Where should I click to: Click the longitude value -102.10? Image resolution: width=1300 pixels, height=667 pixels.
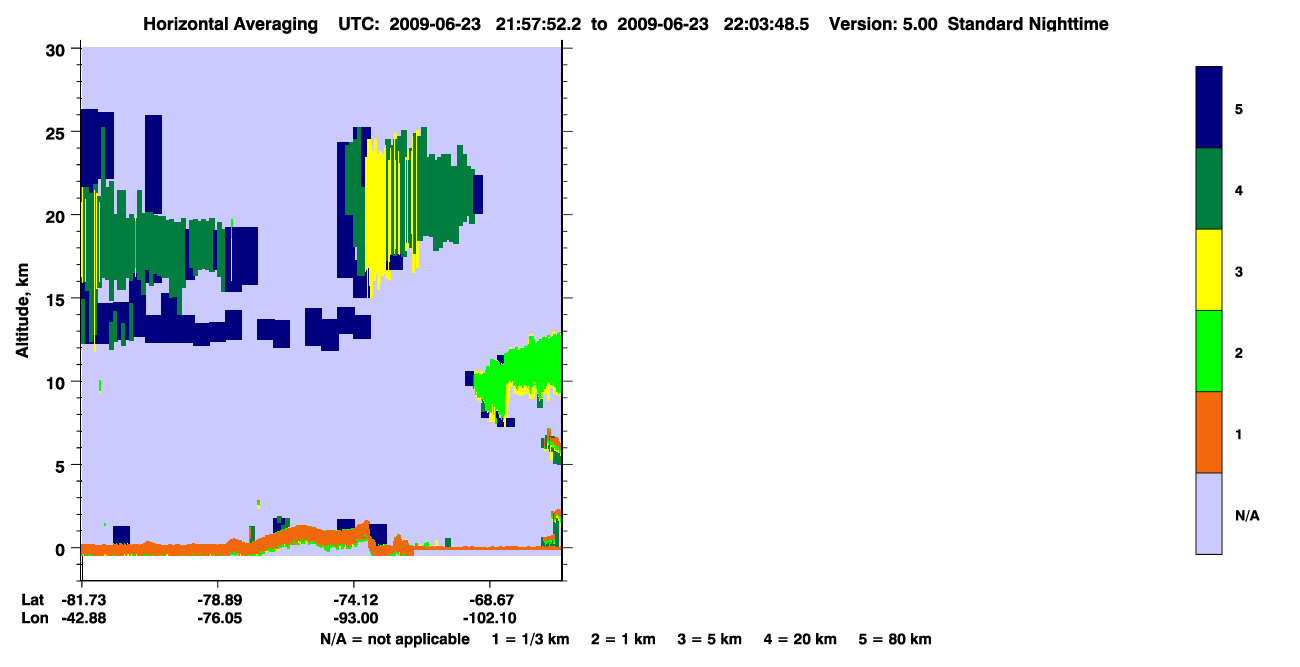pos(490,619)
